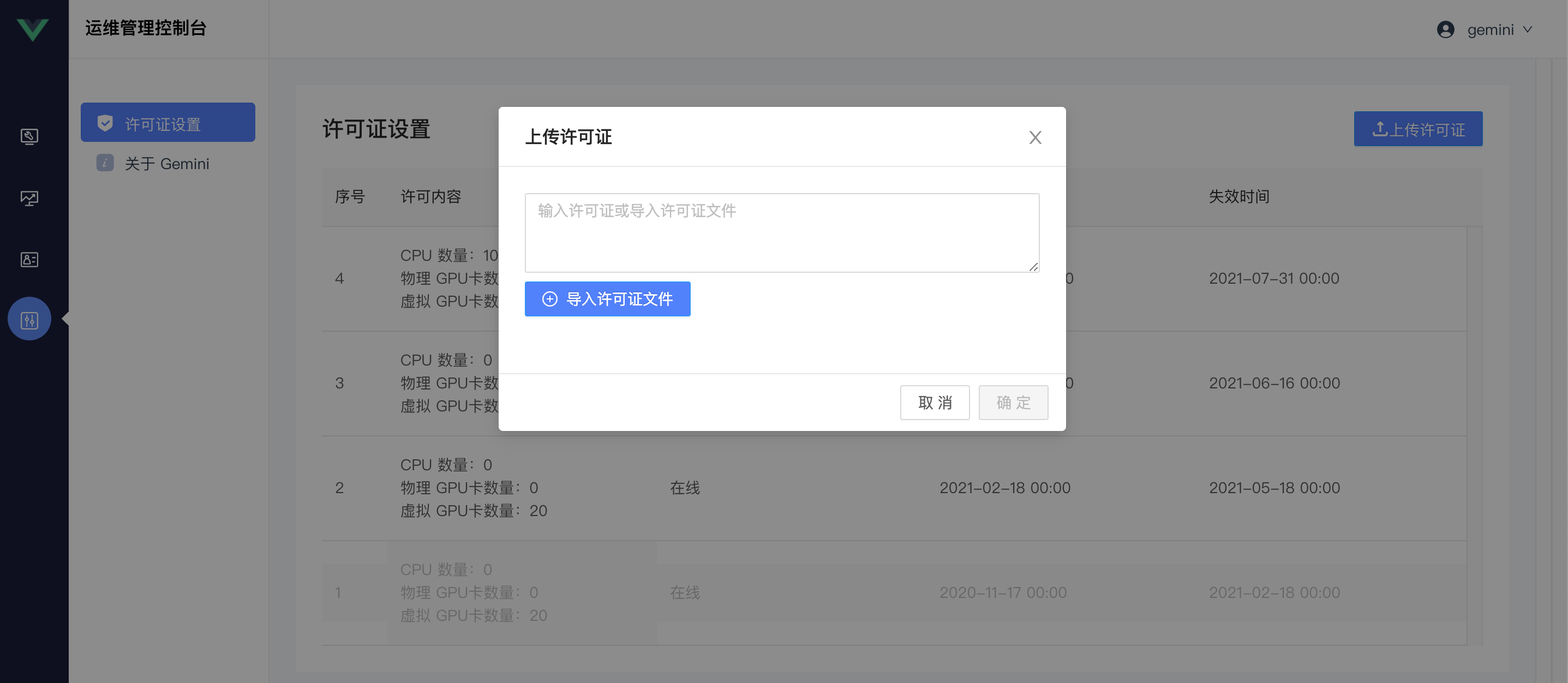Click the textarea resize handle corner
This screenshot has width=1568, height=683.
coord(1033,266)
